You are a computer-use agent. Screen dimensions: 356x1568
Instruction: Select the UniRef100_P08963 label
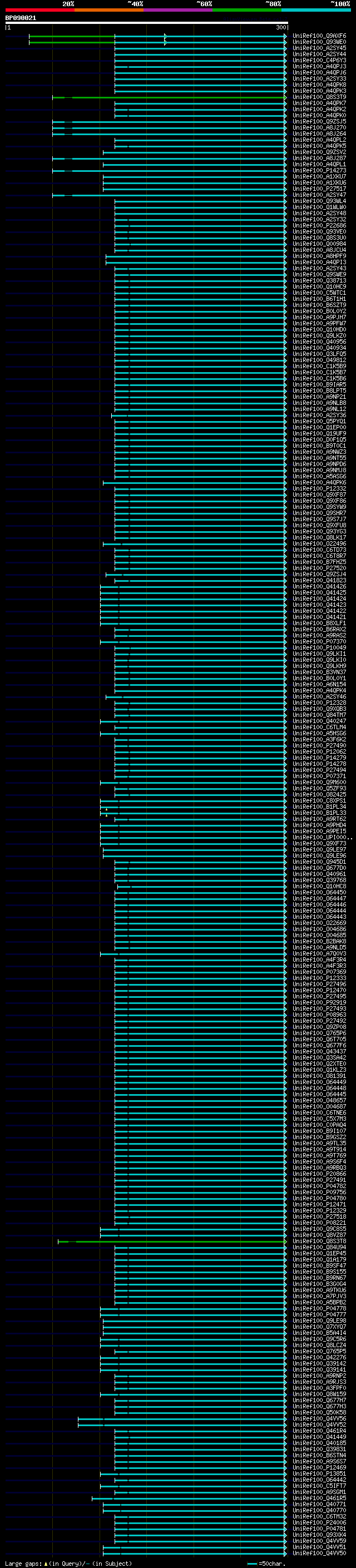pyautogui.click(x=319, y=1015)
